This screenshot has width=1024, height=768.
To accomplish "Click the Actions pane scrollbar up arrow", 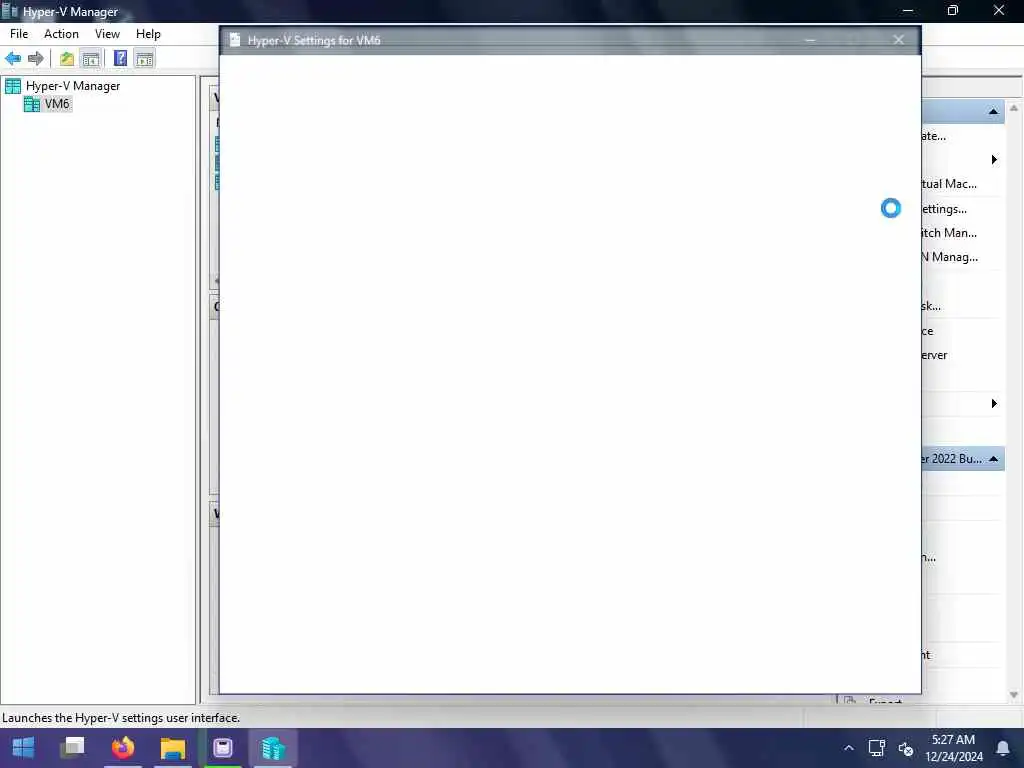I will (1014, 108).
